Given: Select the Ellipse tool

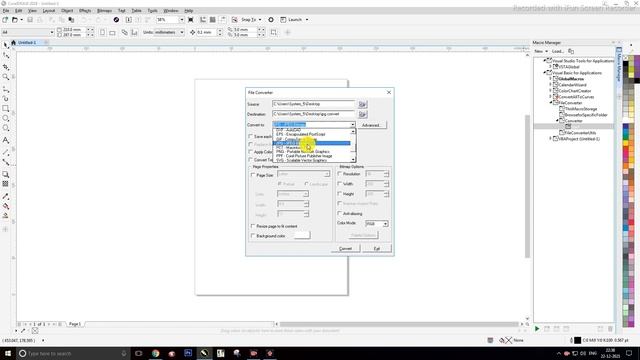Looking at the screenshot, I should pos(6,118).
